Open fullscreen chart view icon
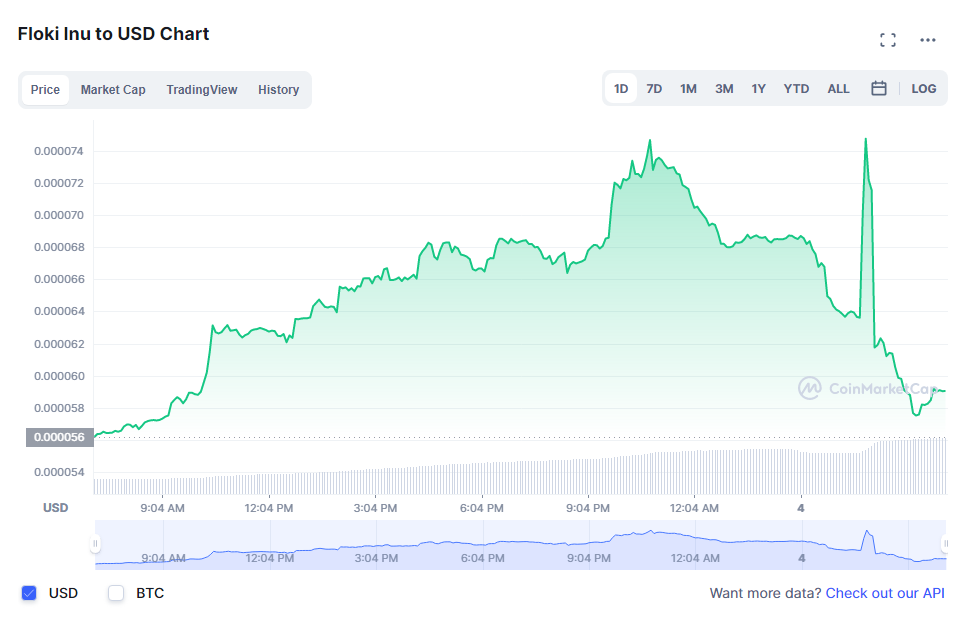969x629 pixels. coord(887,40)
